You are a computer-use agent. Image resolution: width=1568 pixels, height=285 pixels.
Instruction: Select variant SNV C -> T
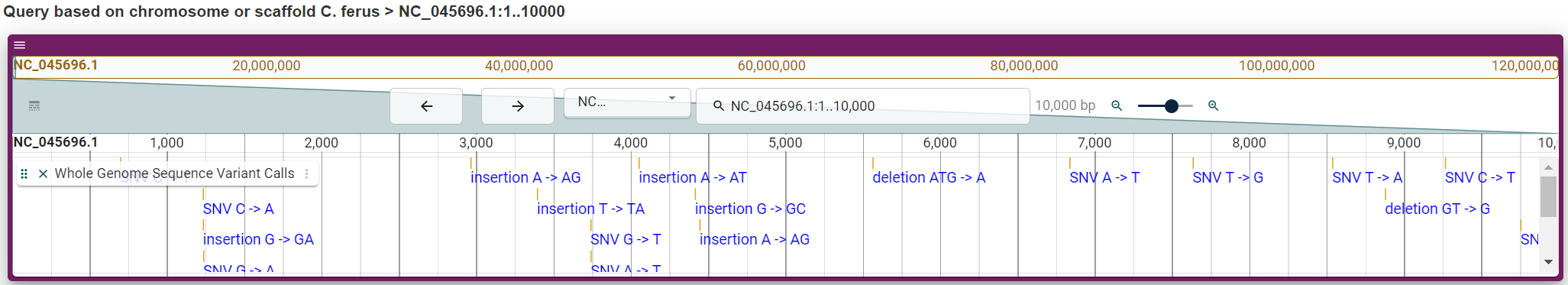click(x=1480, y=177)
